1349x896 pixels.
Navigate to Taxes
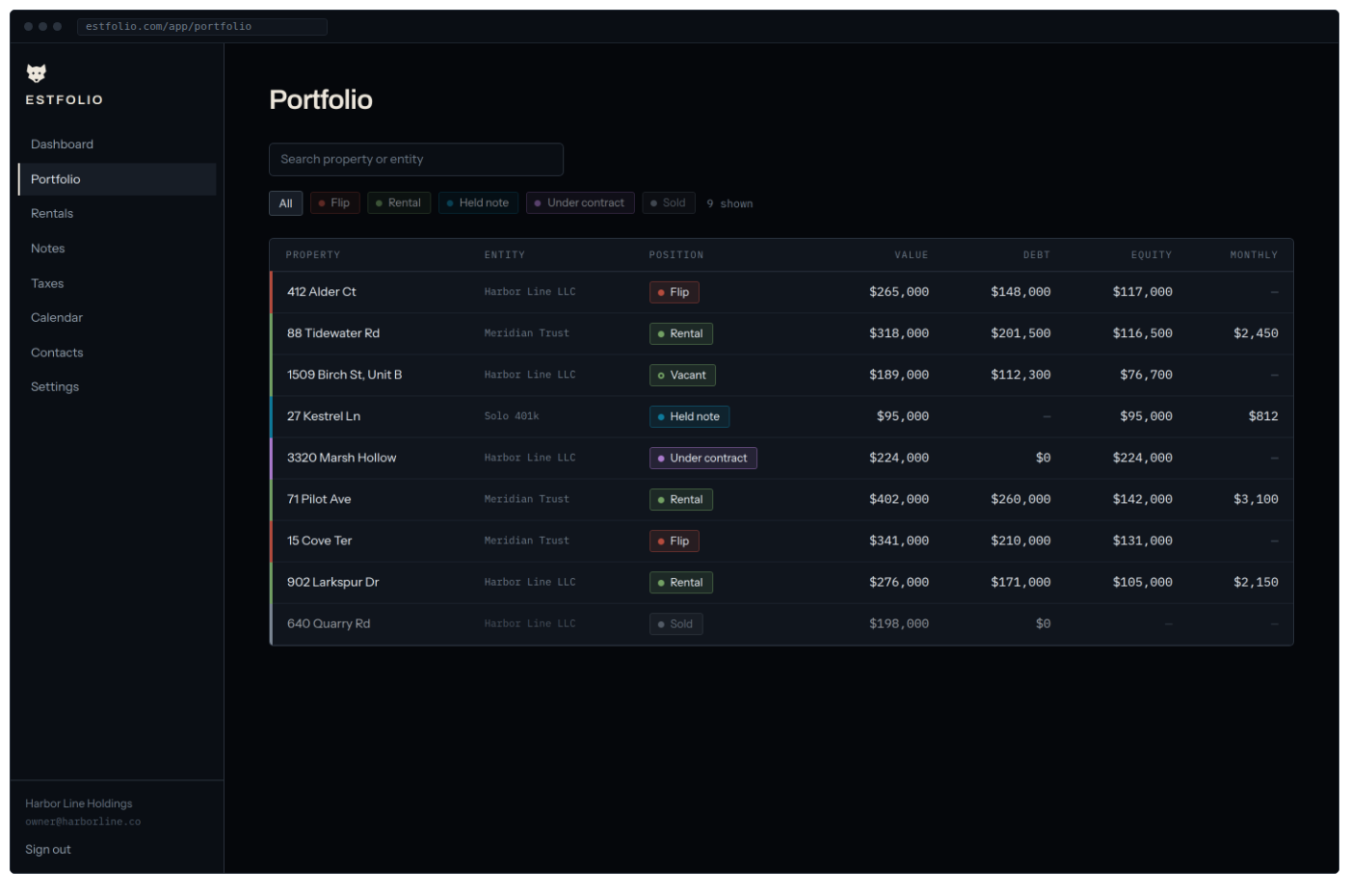pyautogui.click(x=47, y=283)
